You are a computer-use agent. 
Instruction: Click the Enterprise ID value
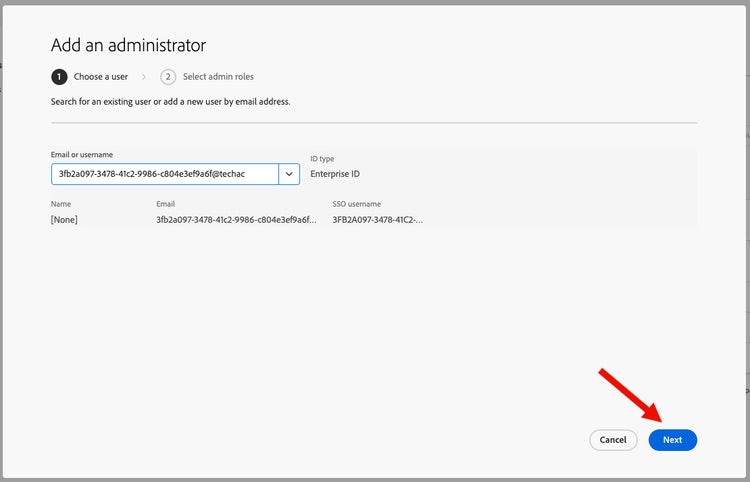click(335, 174)
